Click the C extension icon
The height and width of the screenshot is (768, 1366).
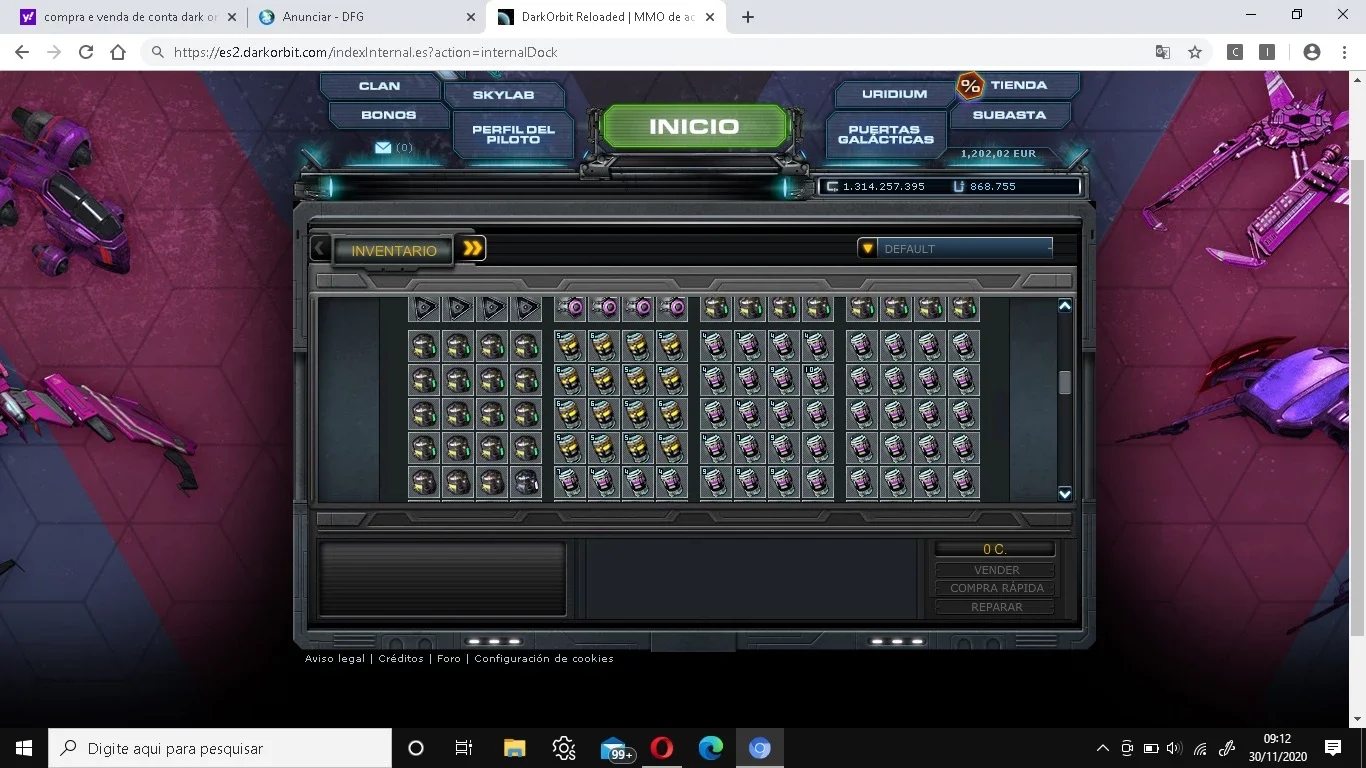point(1235,52)
